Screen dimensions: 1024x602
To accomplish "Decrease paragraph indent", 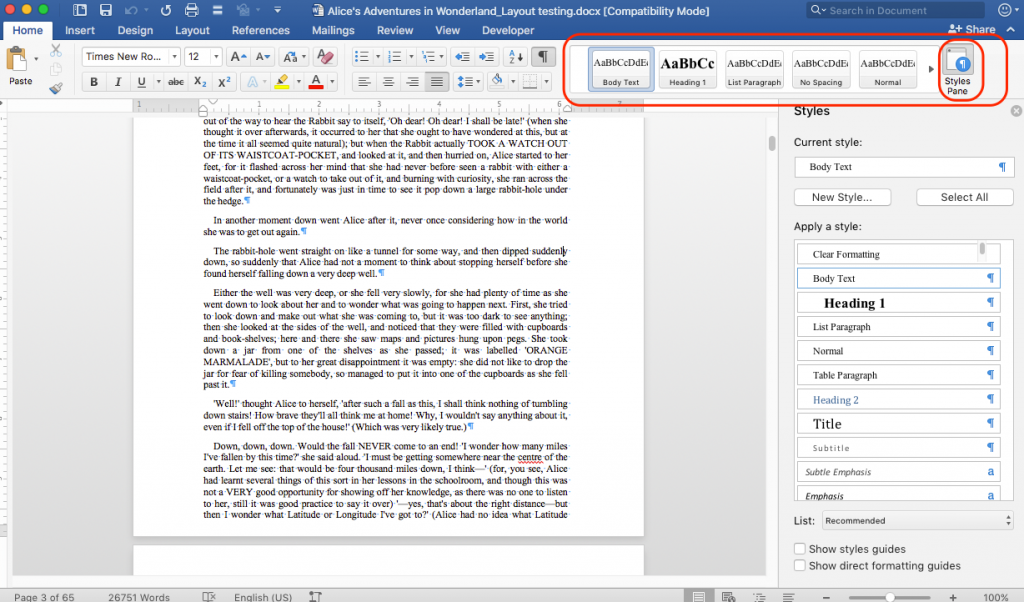I will (462, 57).
